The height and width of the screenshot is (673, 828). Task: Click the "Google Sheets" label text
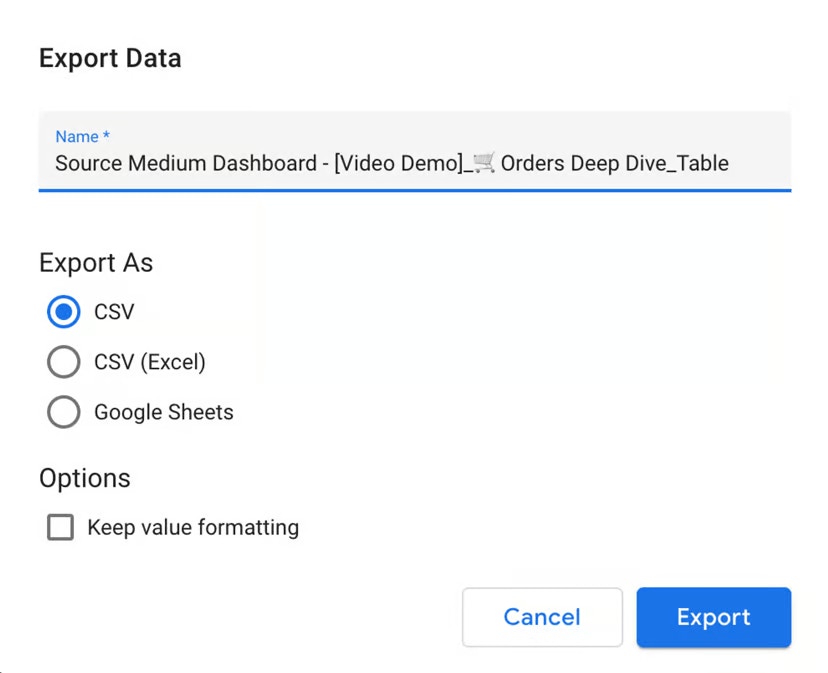click(x=164, y=412)
